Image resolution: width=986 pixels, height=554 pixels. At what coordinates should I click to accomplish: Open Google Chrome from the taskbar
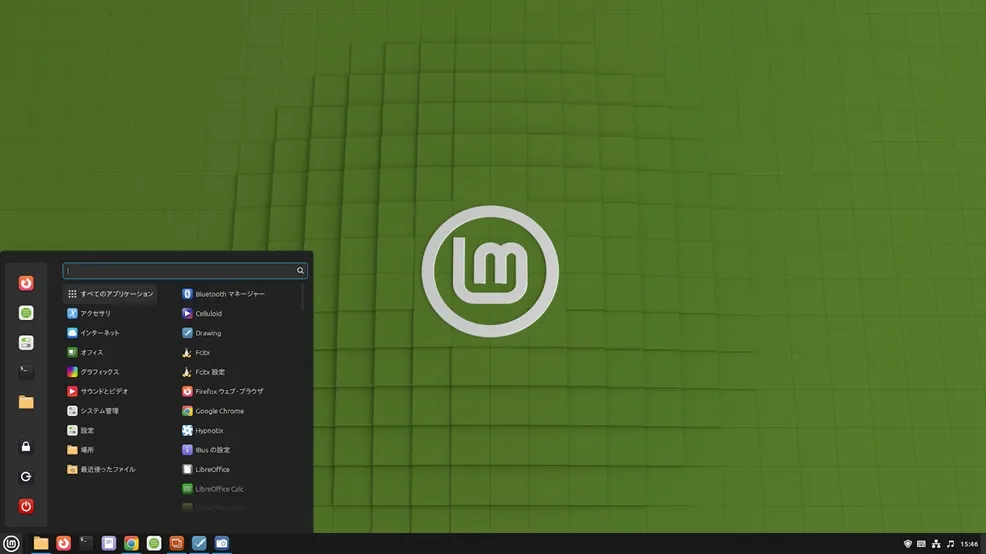(131, 543)
